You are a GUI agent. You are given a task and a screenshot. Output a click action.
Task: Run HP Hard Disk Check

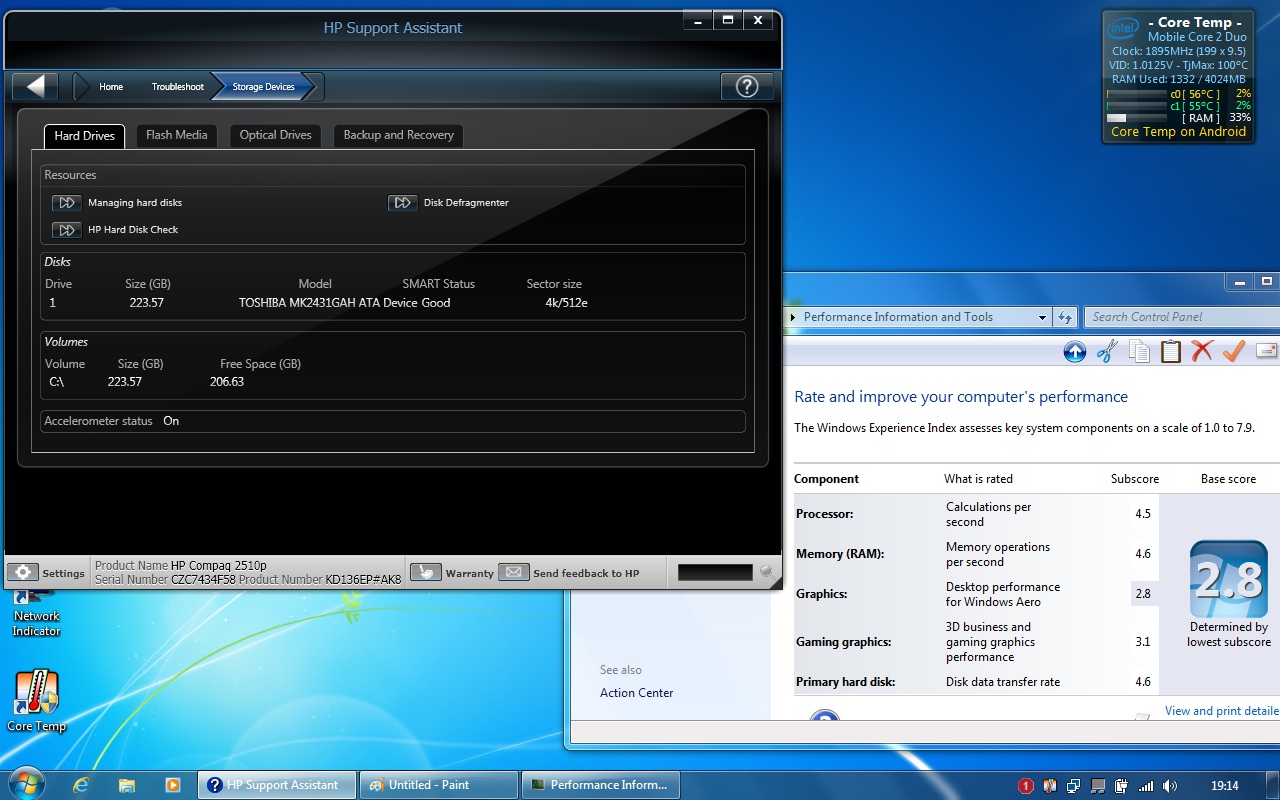tap(115, 229)
